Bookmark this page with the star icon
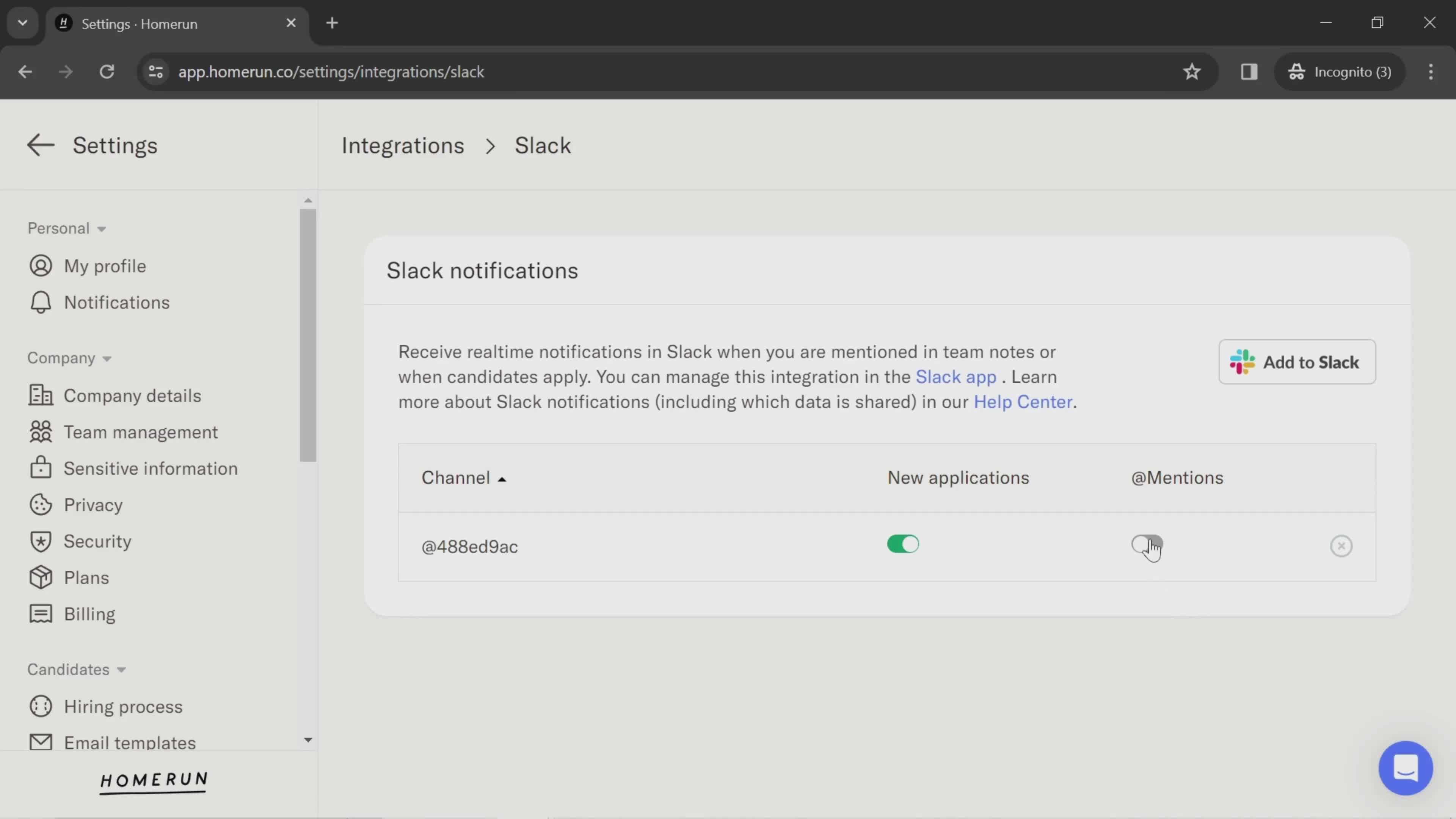The height and width of the screenshot is (819, 1456). point(1191,72)
